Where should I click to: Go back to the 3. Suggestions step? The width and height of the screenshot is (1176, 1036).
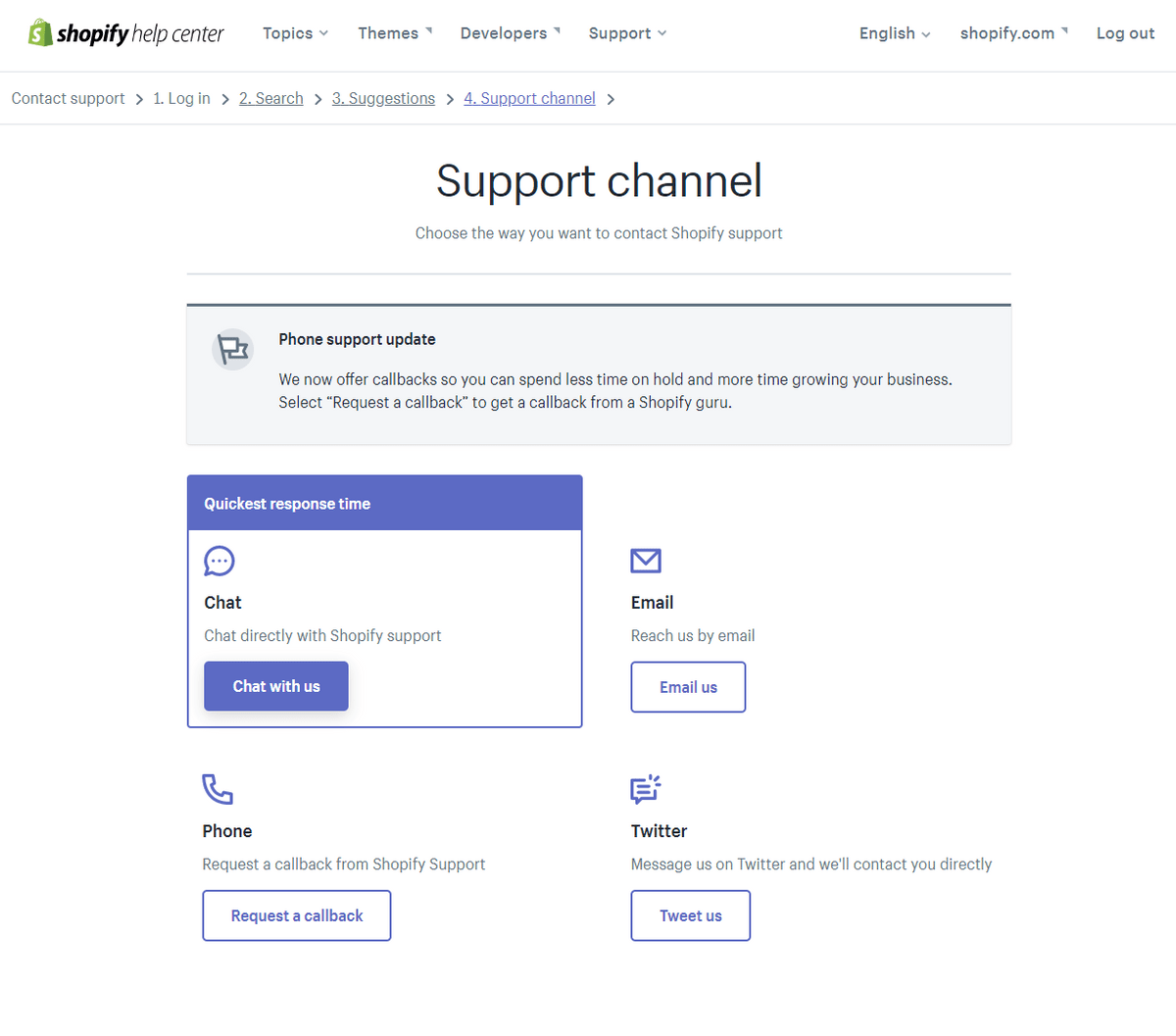coord(383,99)
